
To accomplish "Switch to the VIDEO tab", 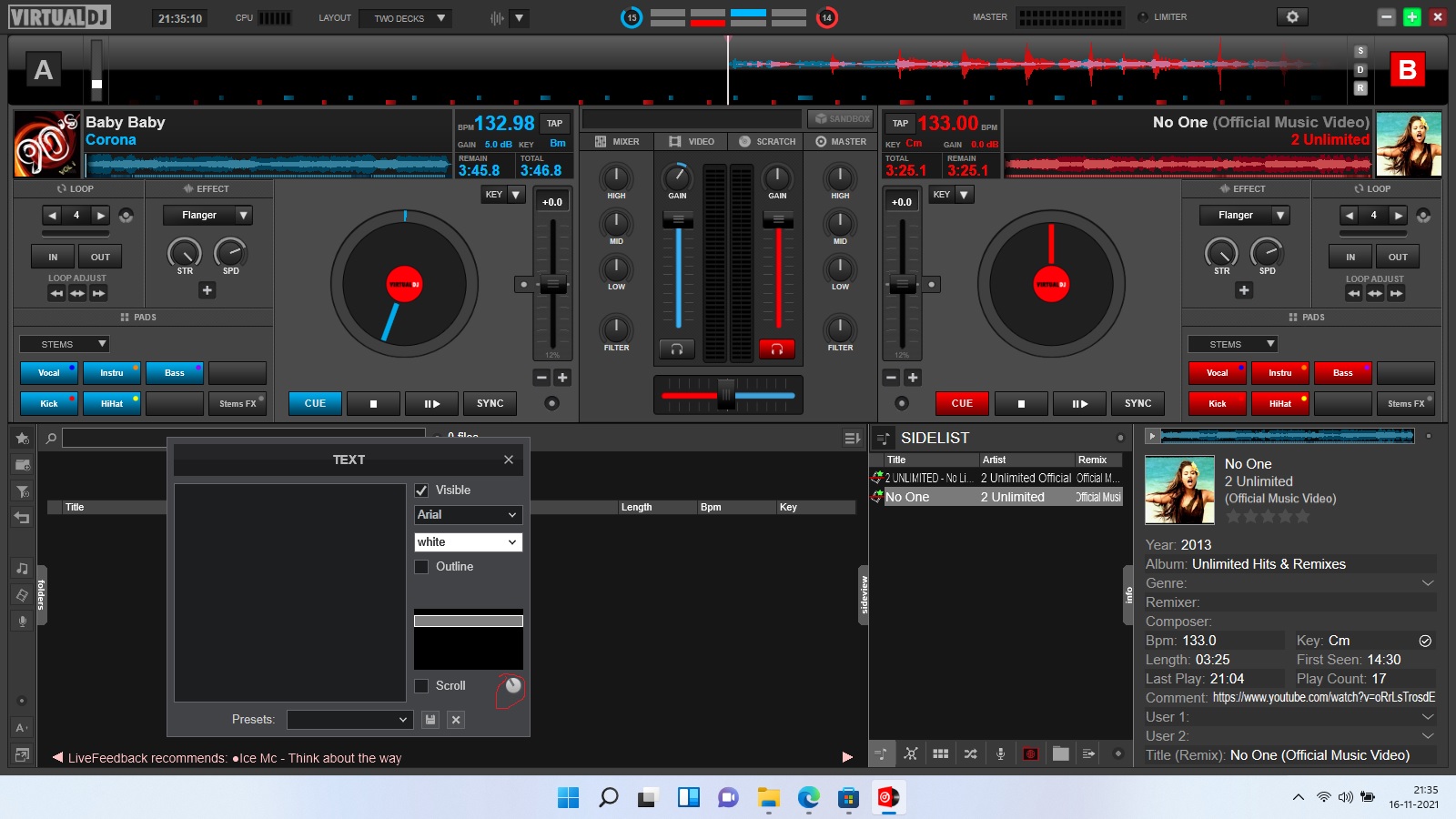I will pos(692,142).
